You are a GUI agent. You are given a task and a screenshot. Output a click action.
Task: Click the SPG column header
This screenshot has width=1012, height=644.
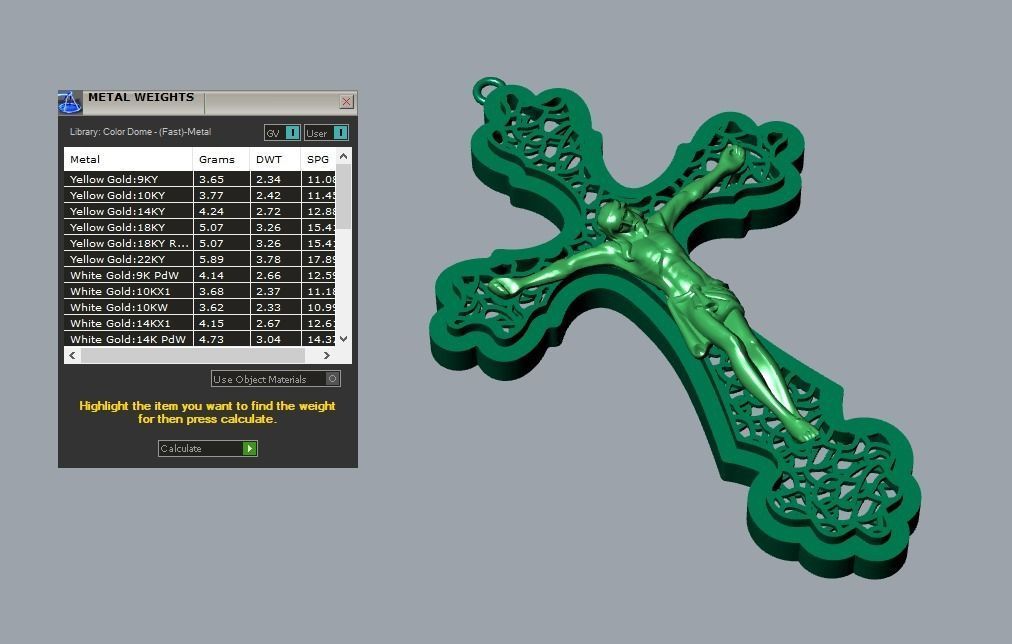pos(318,159)
